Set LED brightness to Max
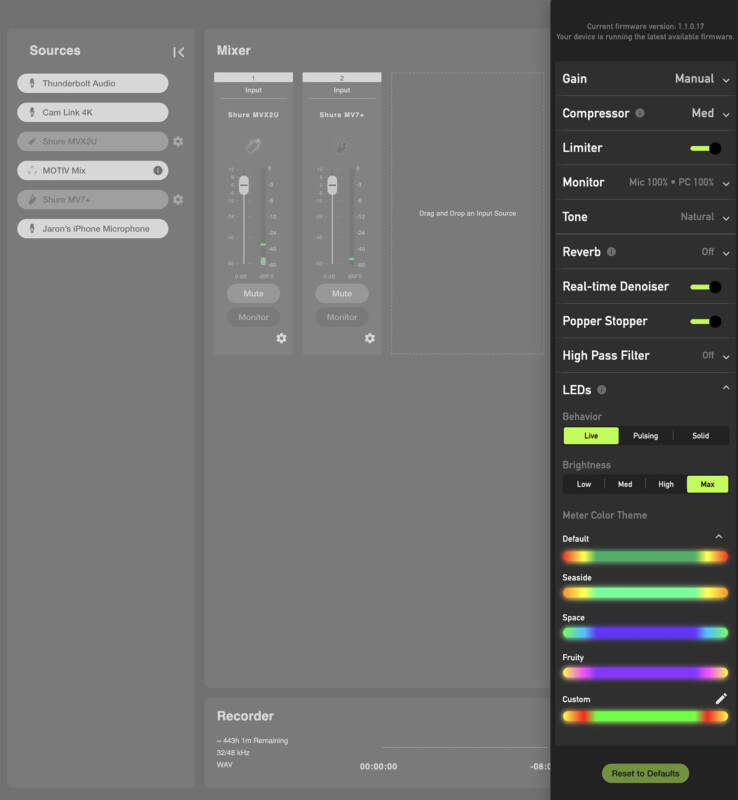Screen dimensions: 738x800 point(707,484)
